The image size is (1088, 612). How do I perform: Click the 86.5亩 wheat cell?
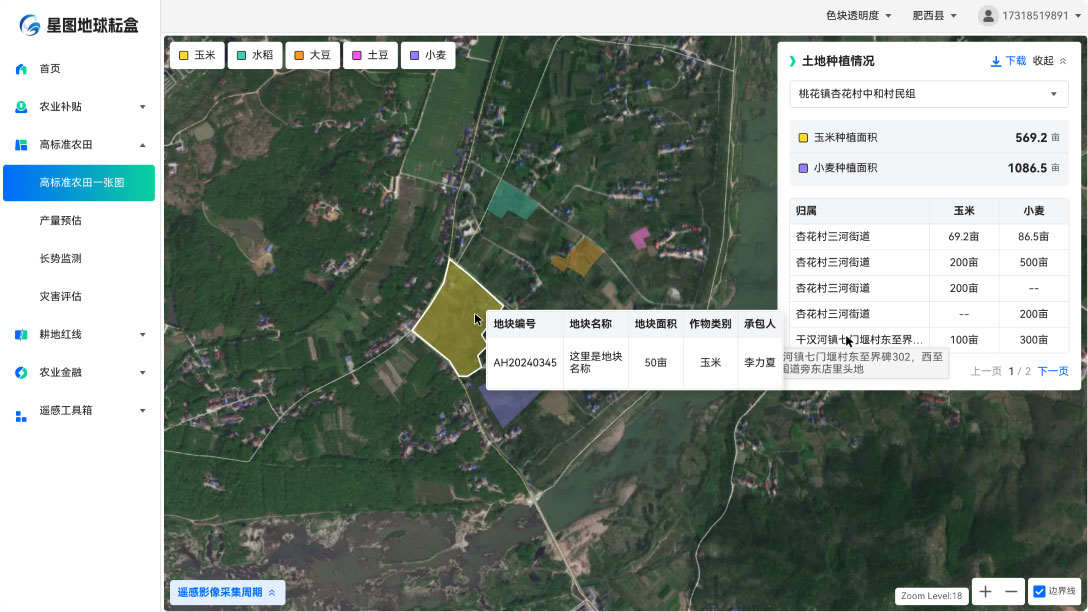(x=1033, y=237)
